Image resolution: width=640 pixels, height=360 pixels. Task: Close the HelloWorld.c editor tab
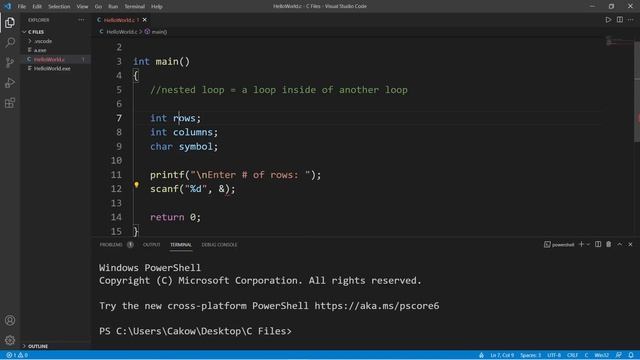tap(144, 20)
